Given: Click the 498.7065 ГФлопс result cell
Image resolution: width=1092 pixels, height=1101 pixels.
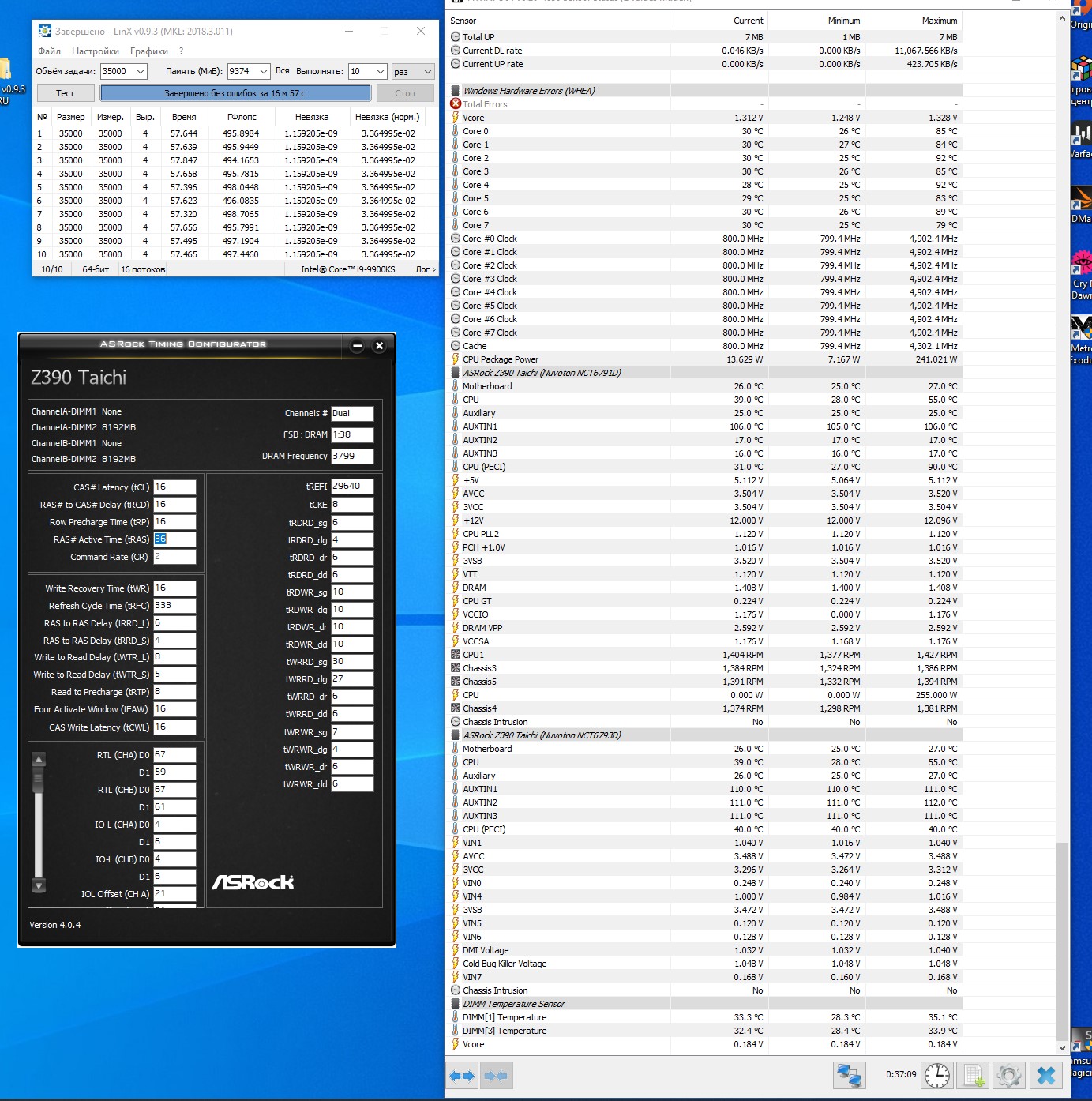Looking at the screenshot, I should 241,214.
